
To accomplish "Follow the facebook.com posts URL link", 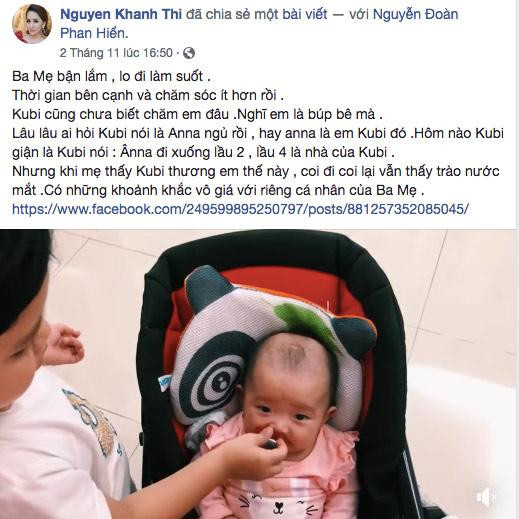I will tap(241, 209).
